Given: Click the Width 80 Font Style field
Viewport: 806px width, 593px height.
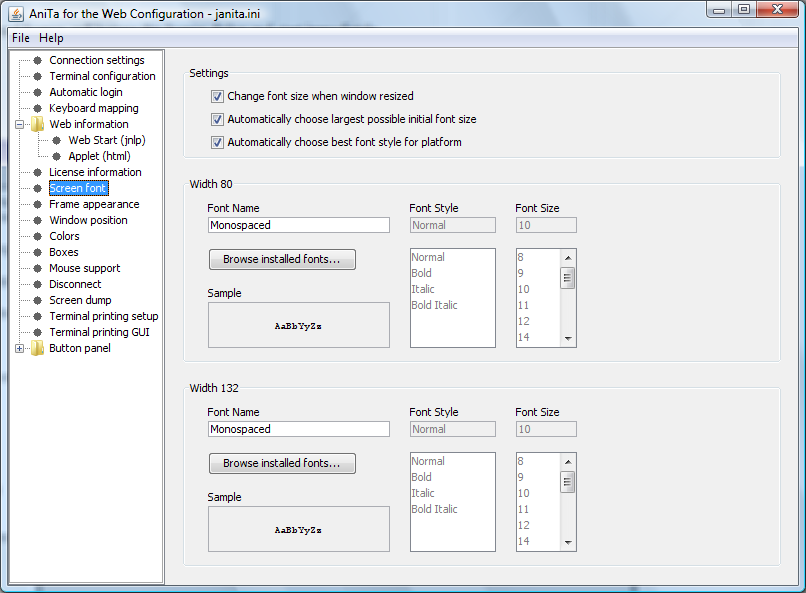Looking at the screenshot, I should [453, 225].
